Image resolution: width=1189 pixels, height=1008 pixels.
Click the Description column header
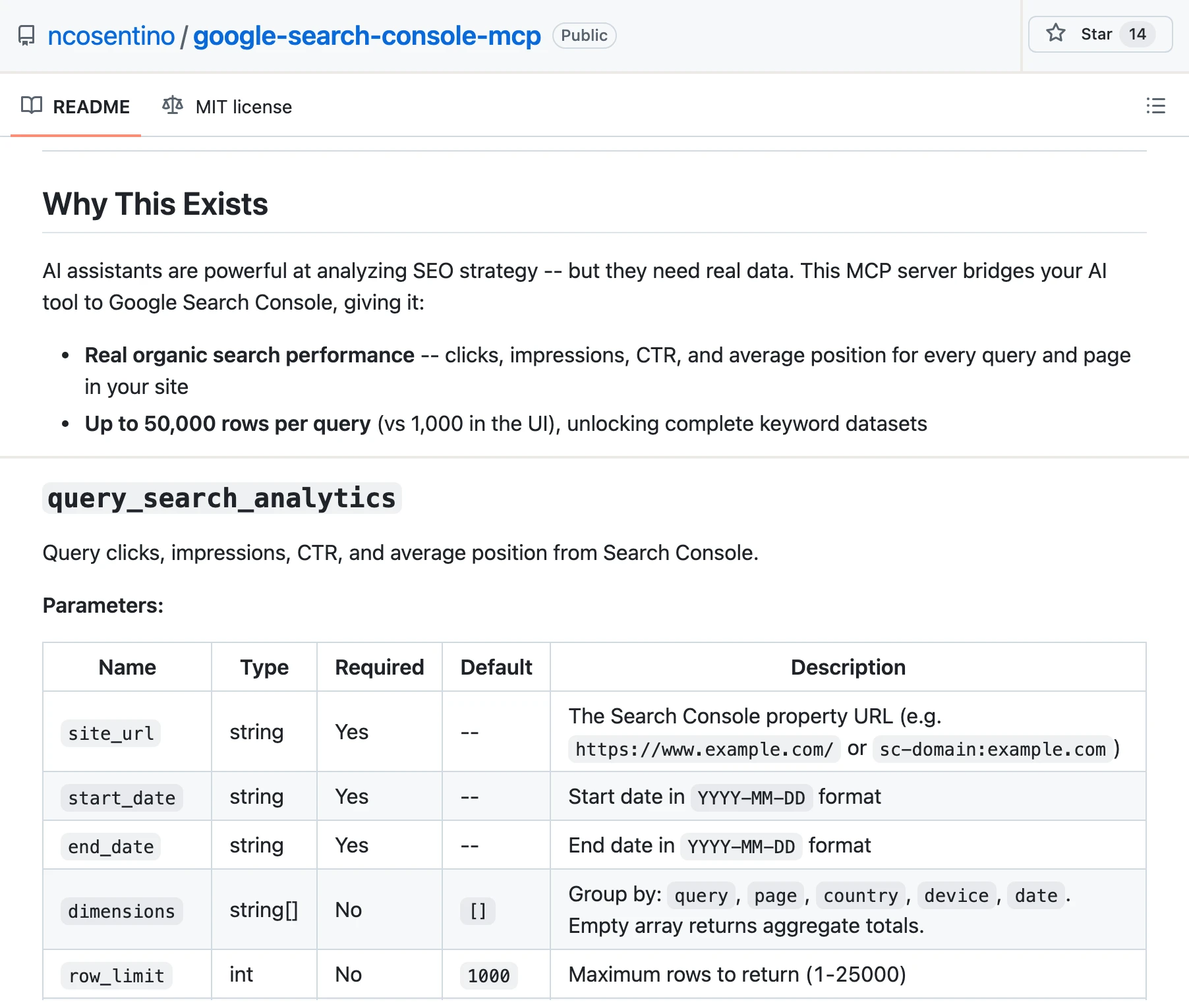tap(848, 667)
